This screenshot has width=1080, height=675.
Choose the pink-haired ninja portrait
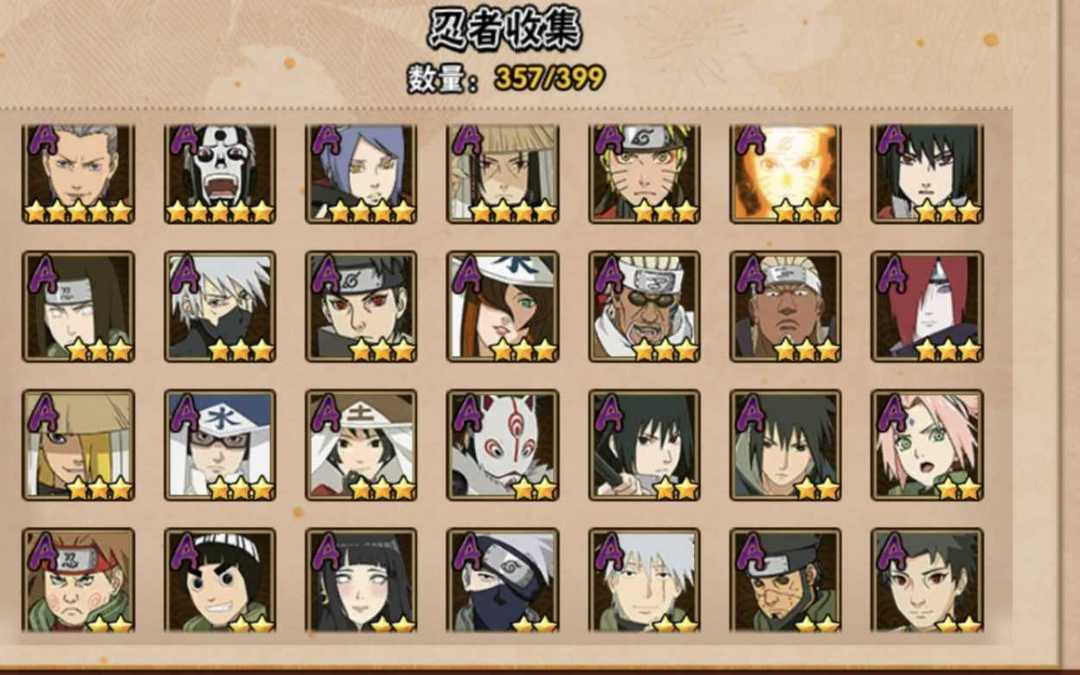pos(927,445)
